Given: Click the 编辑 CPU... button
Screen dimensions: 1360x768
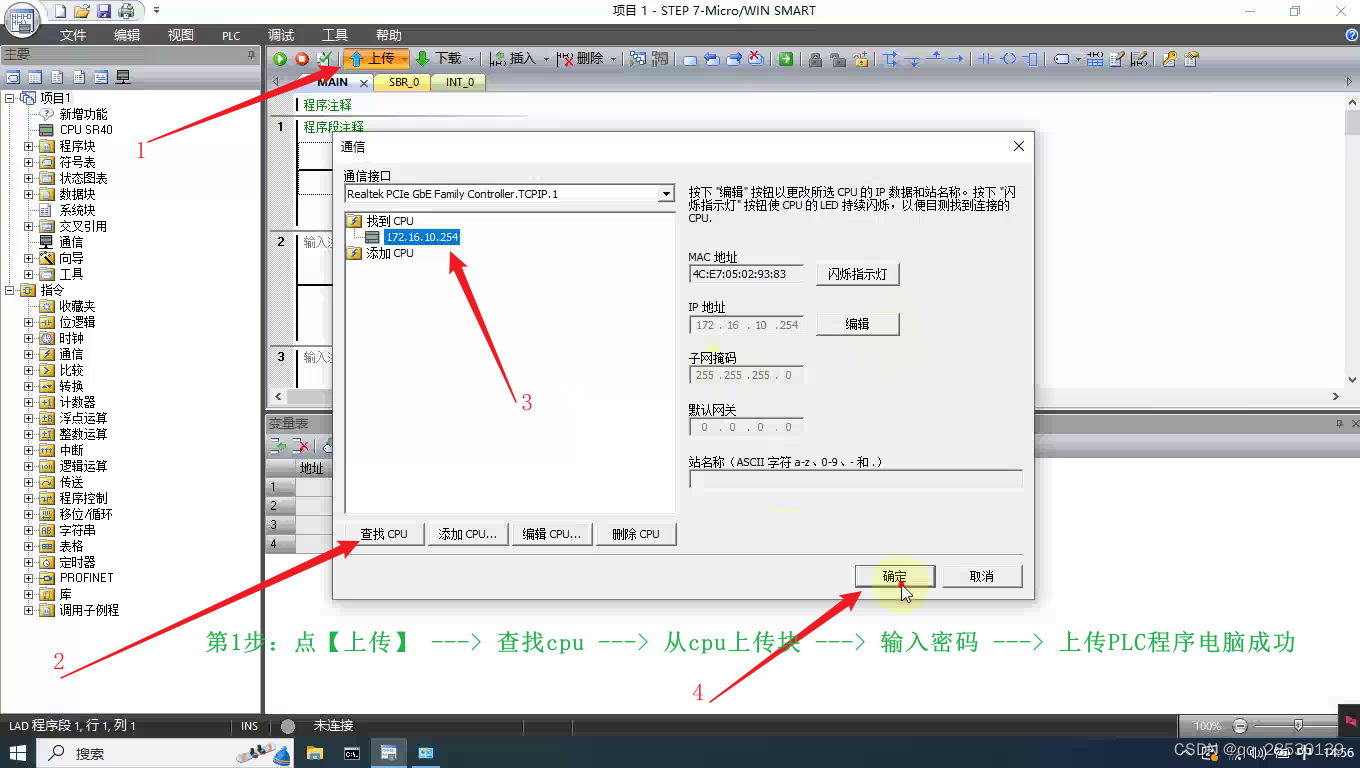Looking at the screenshot, I should pos(552,534).
